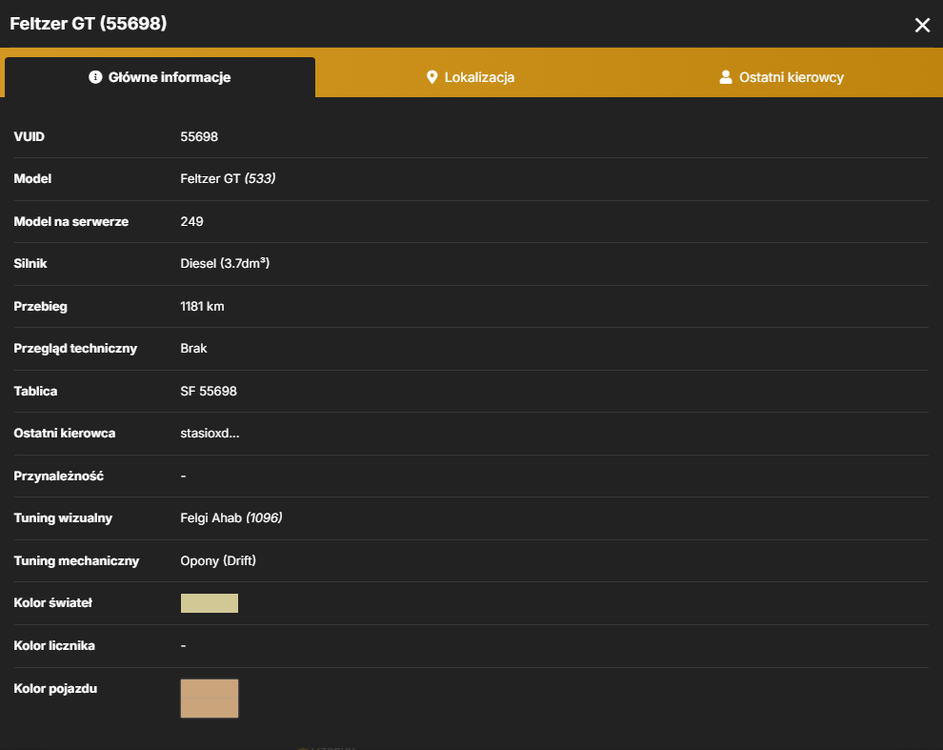943x750 pixels.
Task: Click the person icon for Ostatni kierowcy
Action: pos(726,77)
